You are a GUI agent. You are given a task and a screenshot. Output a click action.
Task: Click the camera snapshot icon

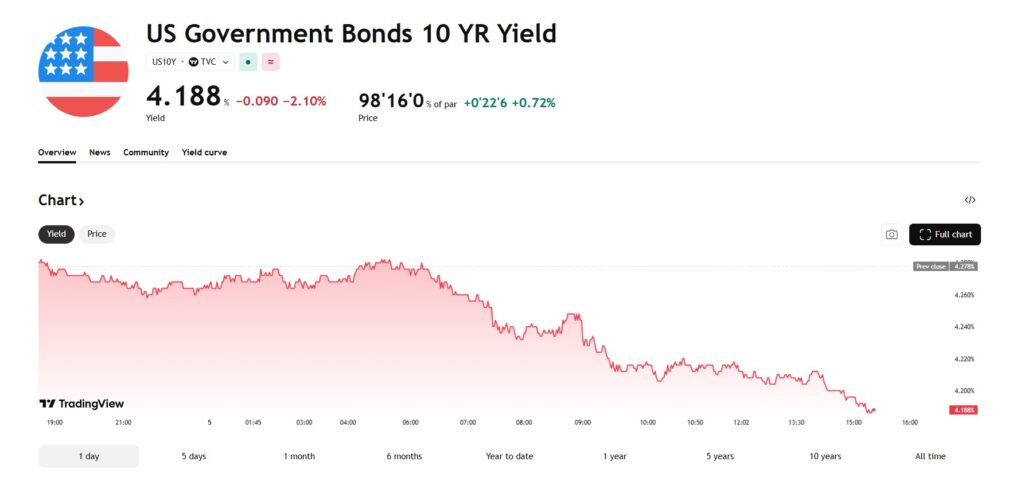point(891,235)
